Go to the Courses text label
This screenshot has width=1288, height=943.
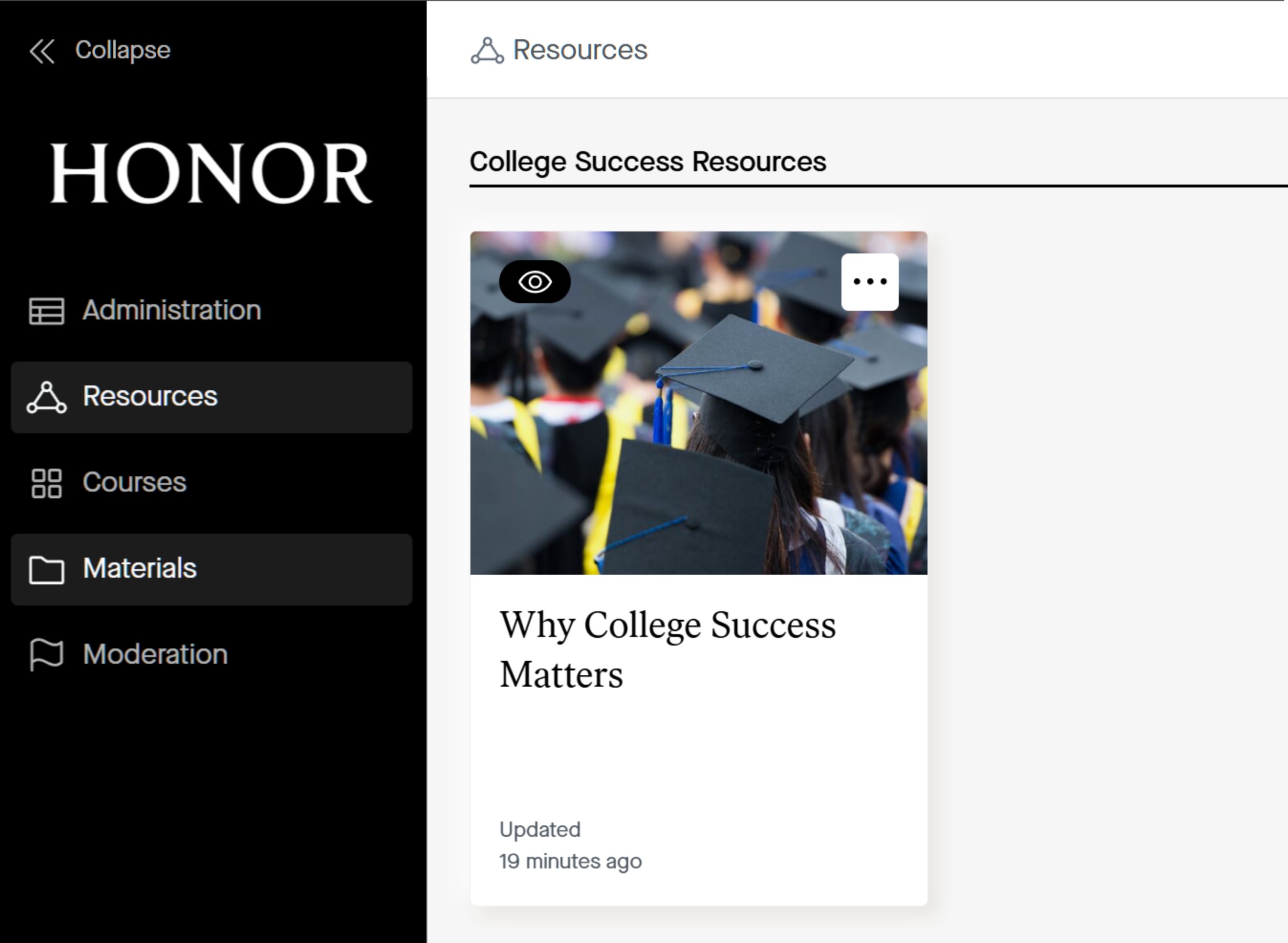[x=135, y=482]
